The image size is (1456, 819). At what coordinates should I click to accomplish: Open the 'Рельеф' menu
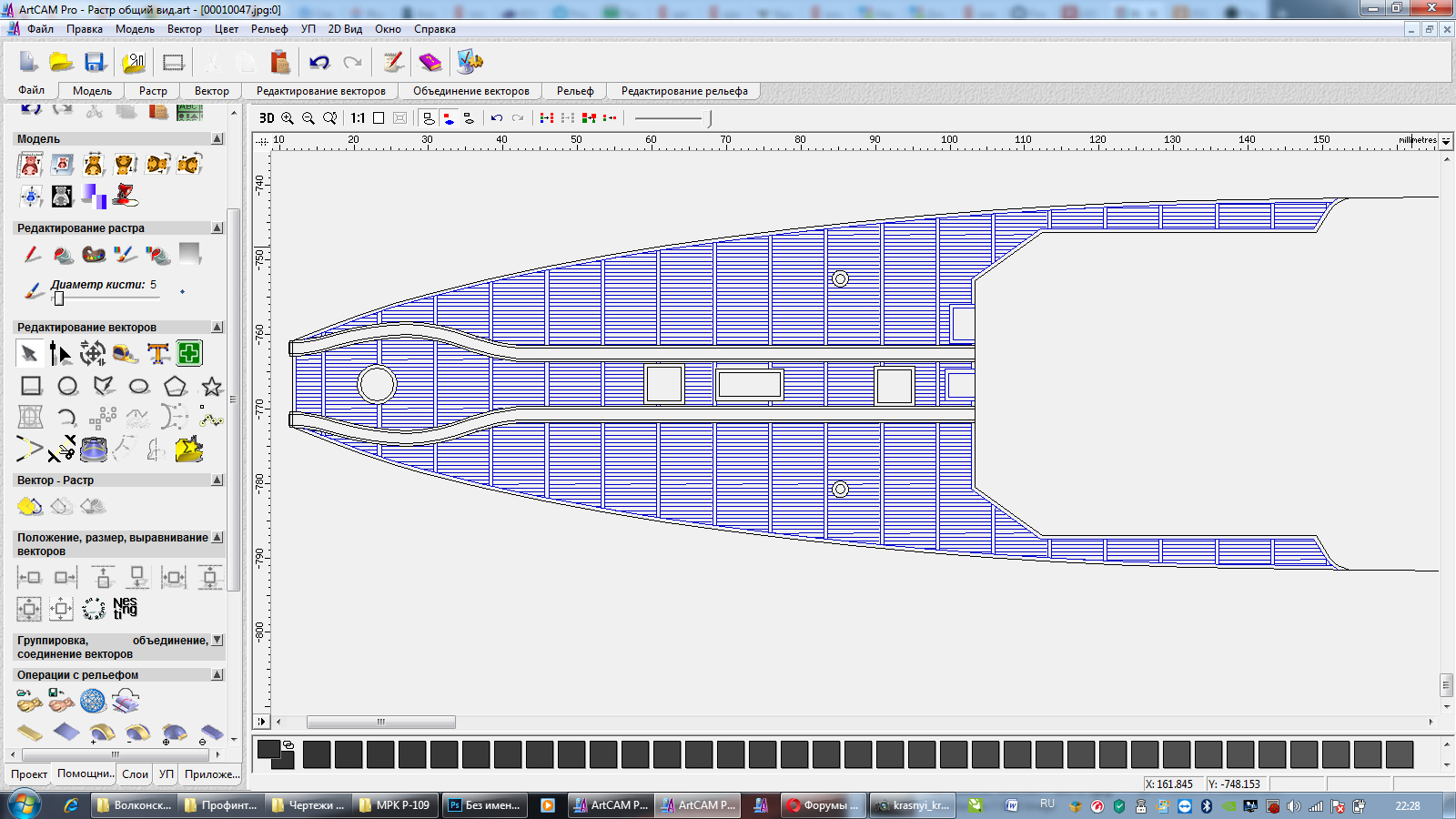tap(269, 29)
